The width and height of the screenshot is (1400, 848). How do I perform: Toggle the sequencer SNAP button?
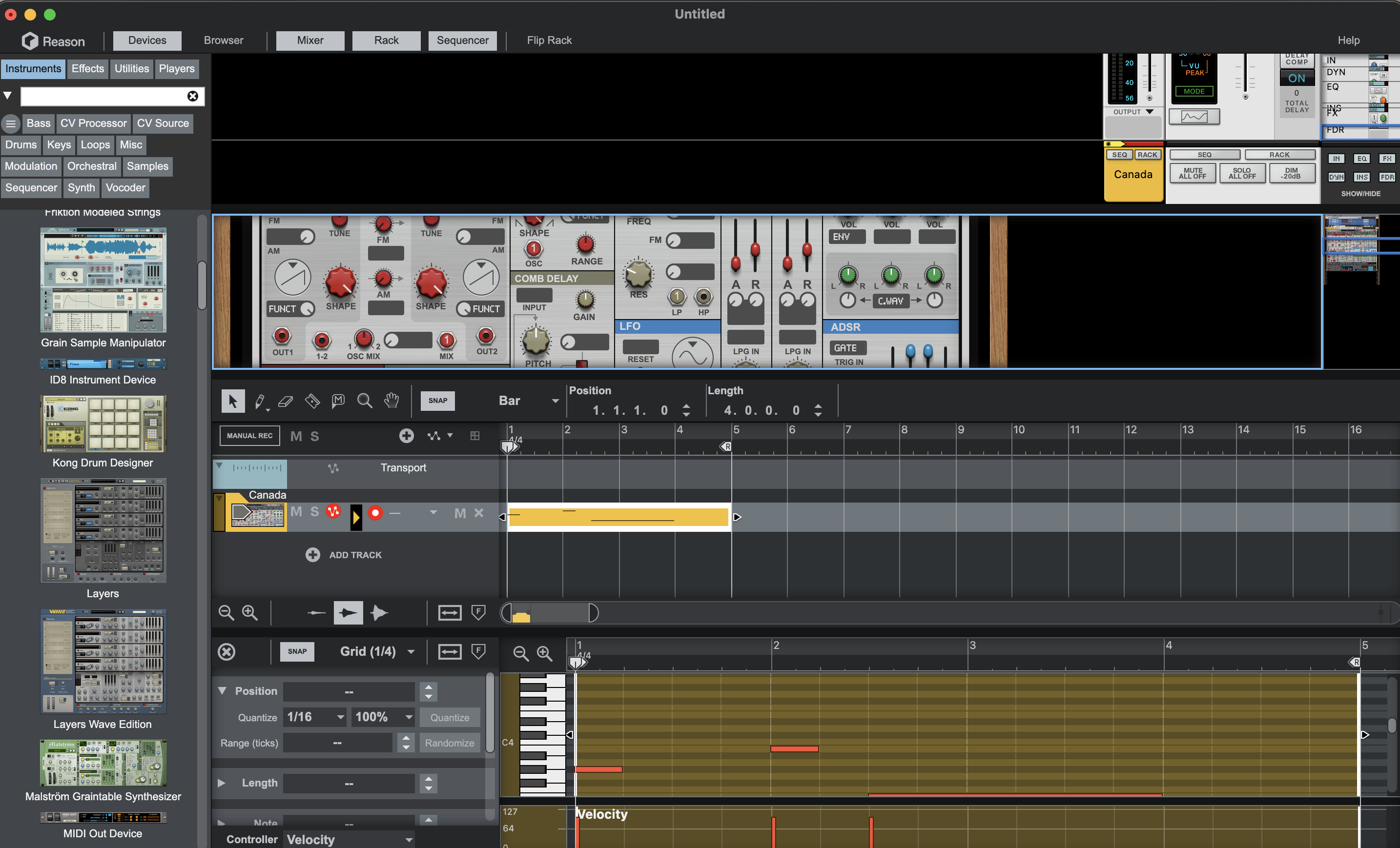437,401
